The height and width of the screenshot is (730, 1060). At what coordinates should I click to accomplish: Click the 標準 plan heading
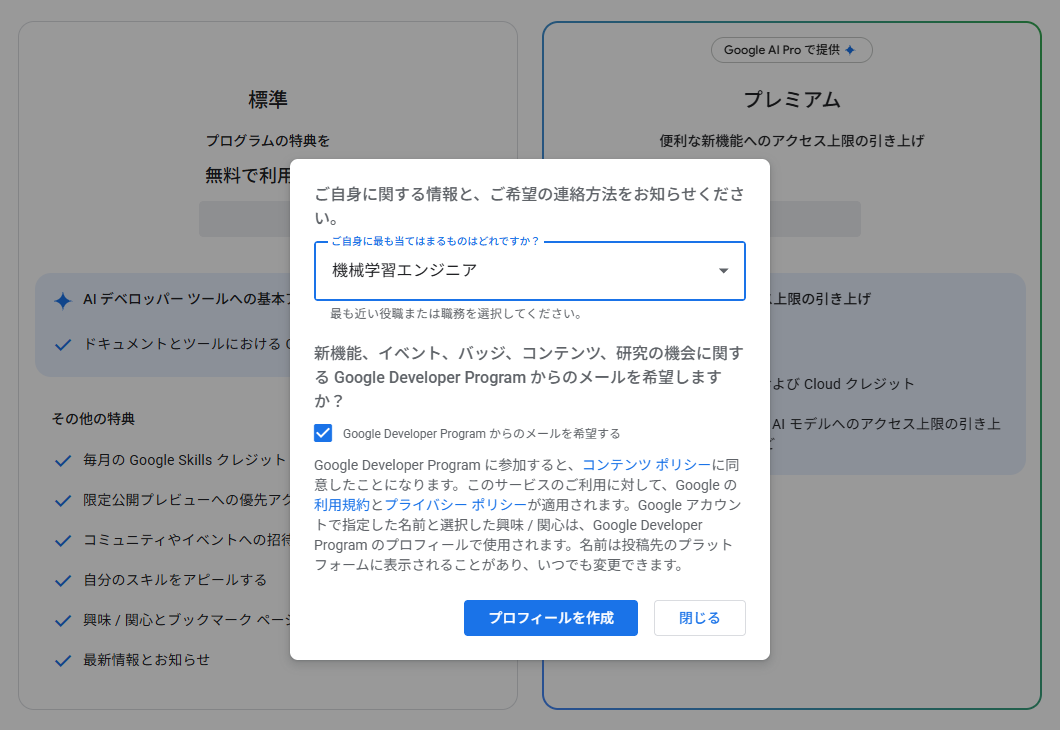tap(268, 100)
